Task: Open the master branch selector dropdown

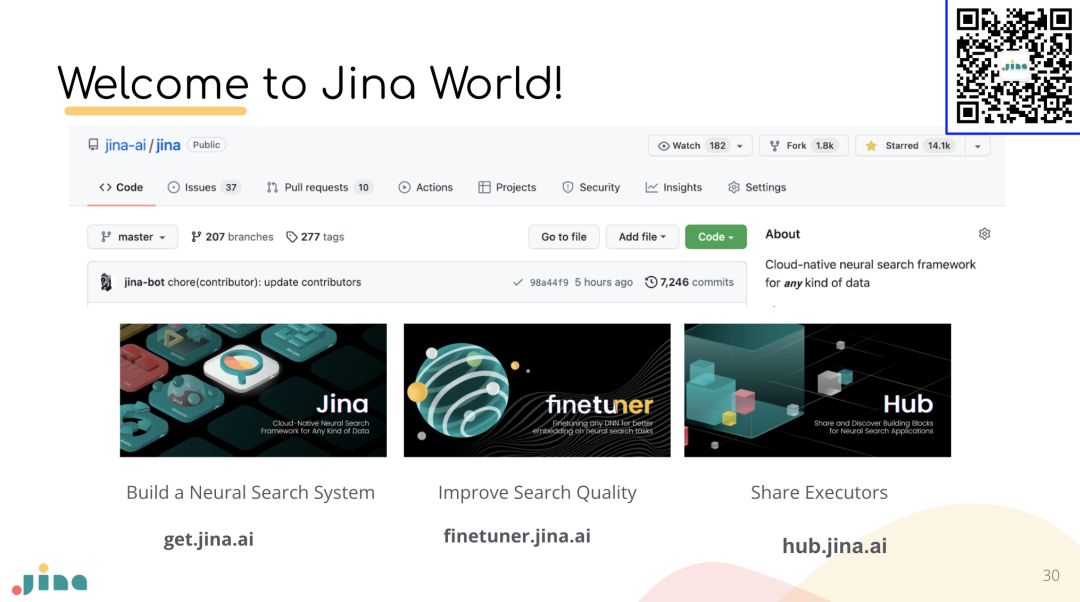Action: tap(133, 237)
